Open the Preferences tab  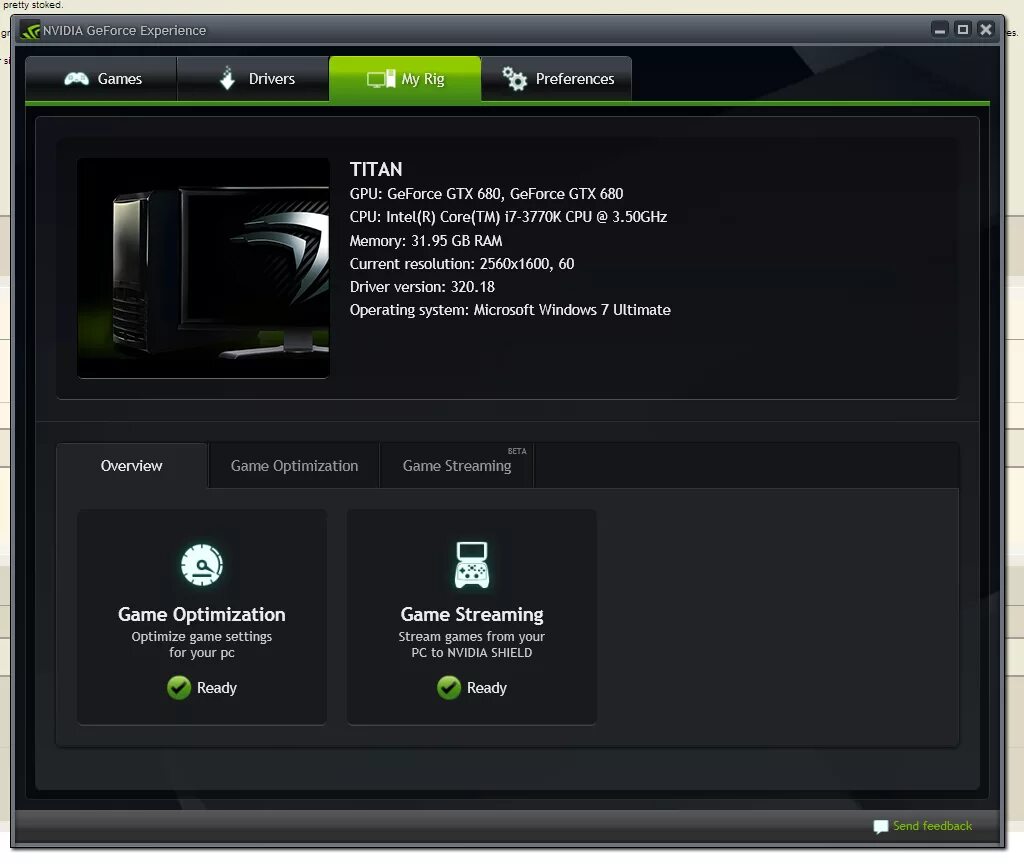click(556, 79)
